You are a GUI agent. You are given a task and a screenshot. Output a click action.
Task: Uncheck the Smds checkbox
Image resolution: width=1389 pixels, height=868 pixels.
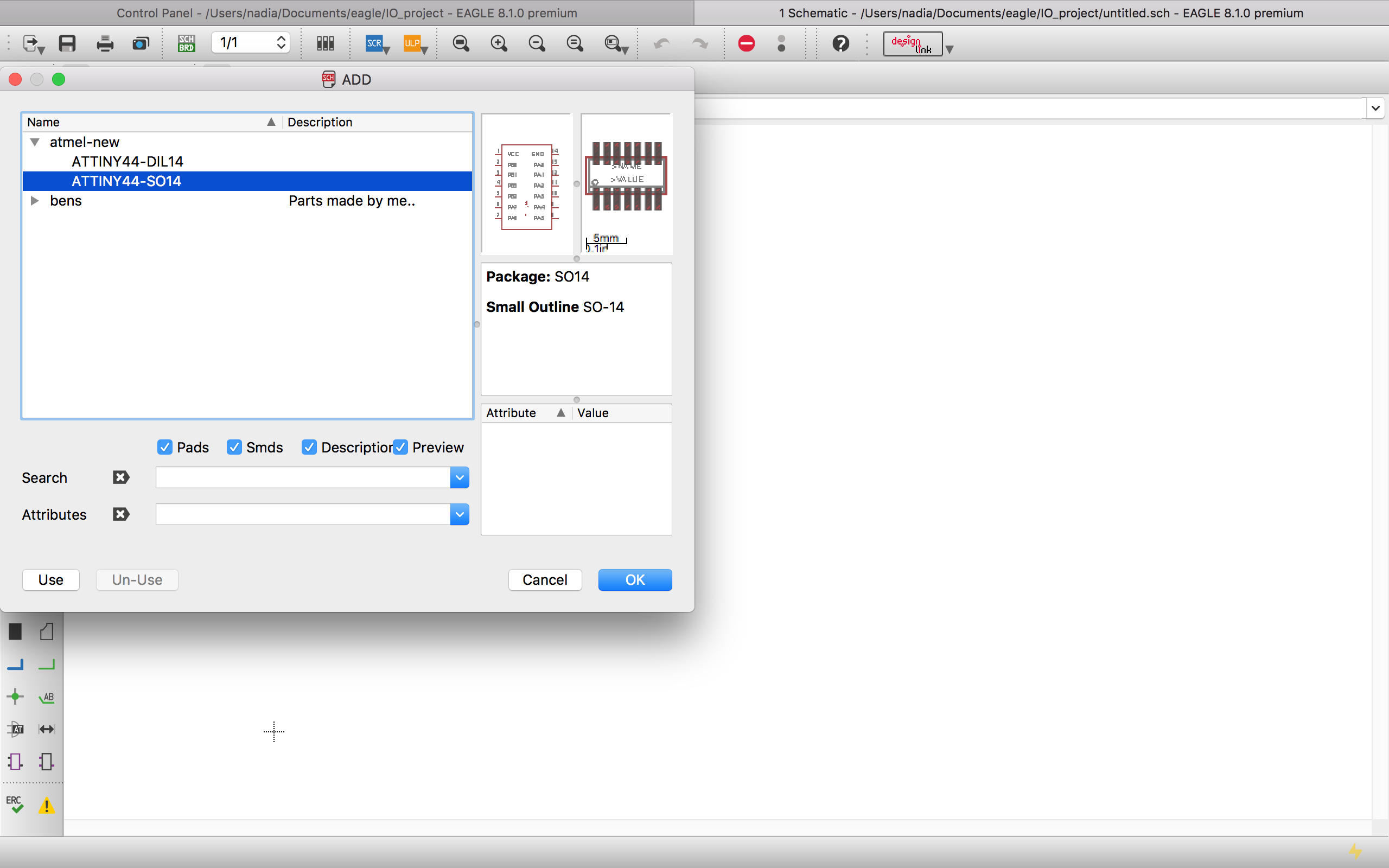point(234,447)
